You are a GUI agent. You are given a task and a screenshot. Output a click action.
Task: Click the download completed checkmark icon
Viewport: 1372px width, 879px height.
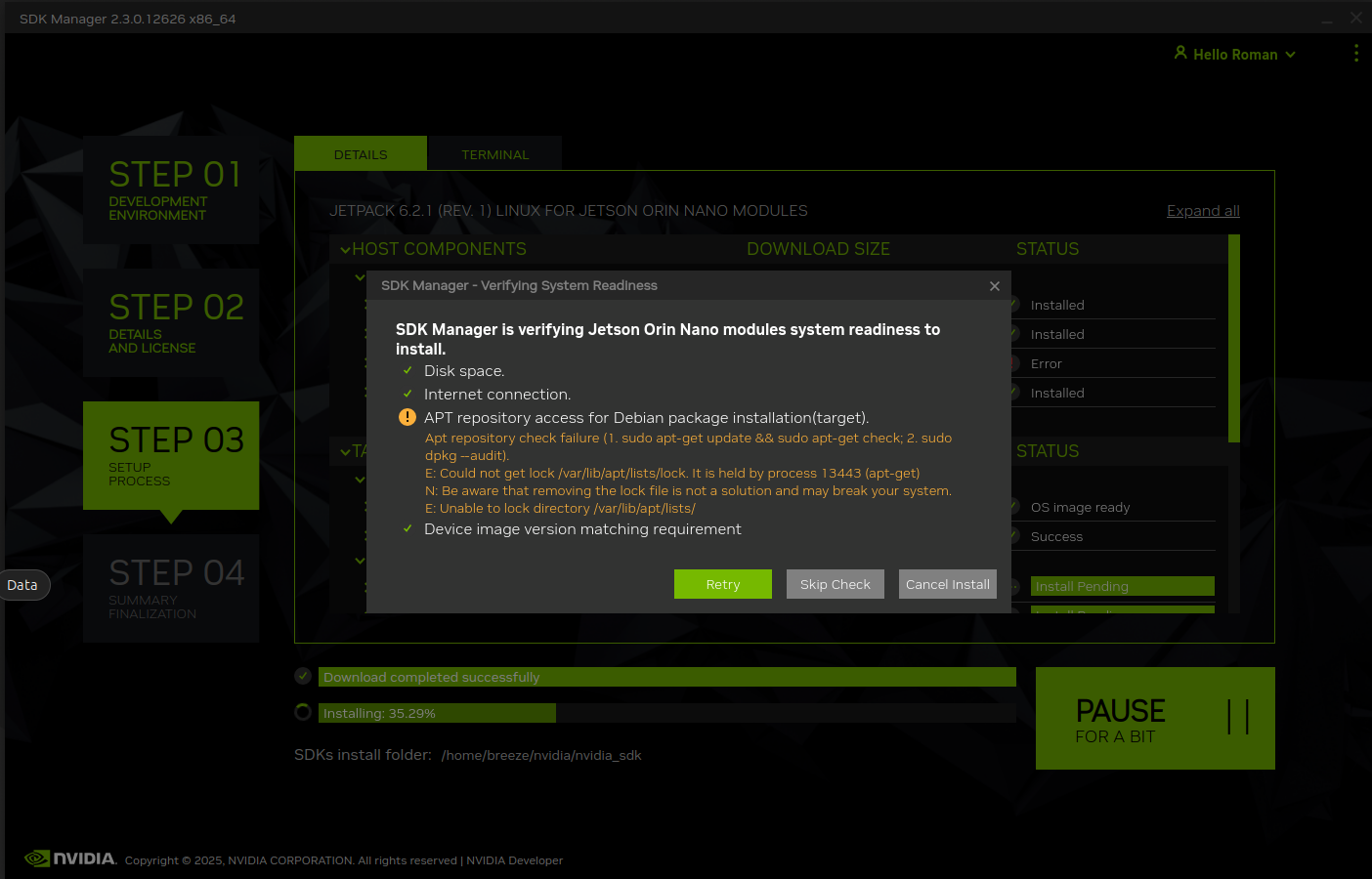[303, 676]
